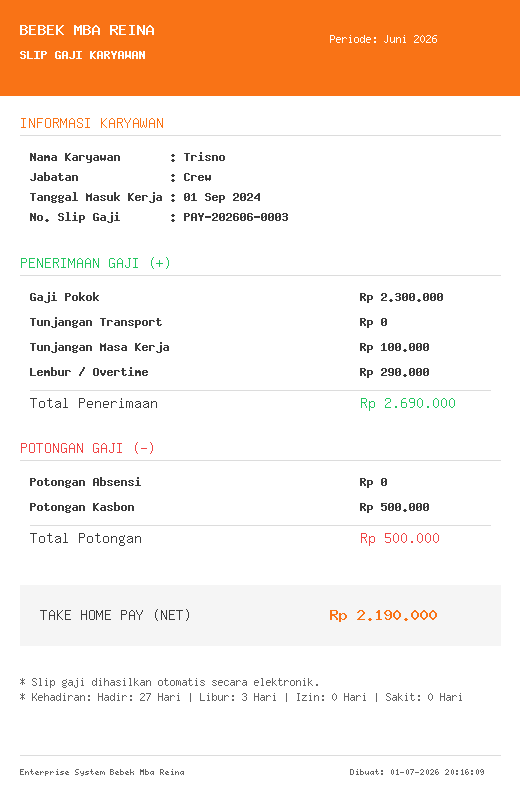Select the Jabatan value Crew
This screenshot has height=800, width=520.
click(x=197, y=177)
